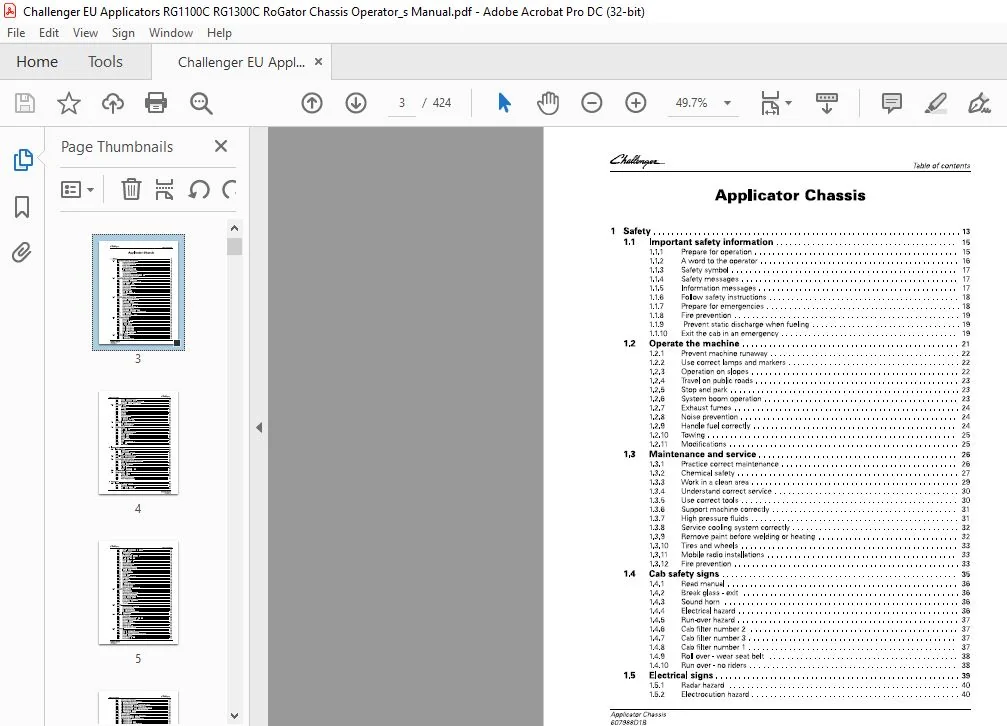Go to previous page arrow
The image size is (1007, 726).
[312, 103]
